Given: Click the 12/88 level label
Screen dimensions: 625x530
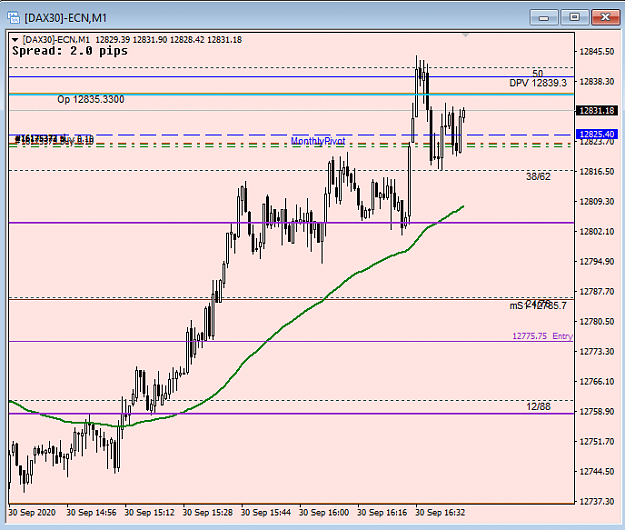Looking at the screenshot, I should click(538, 406).
